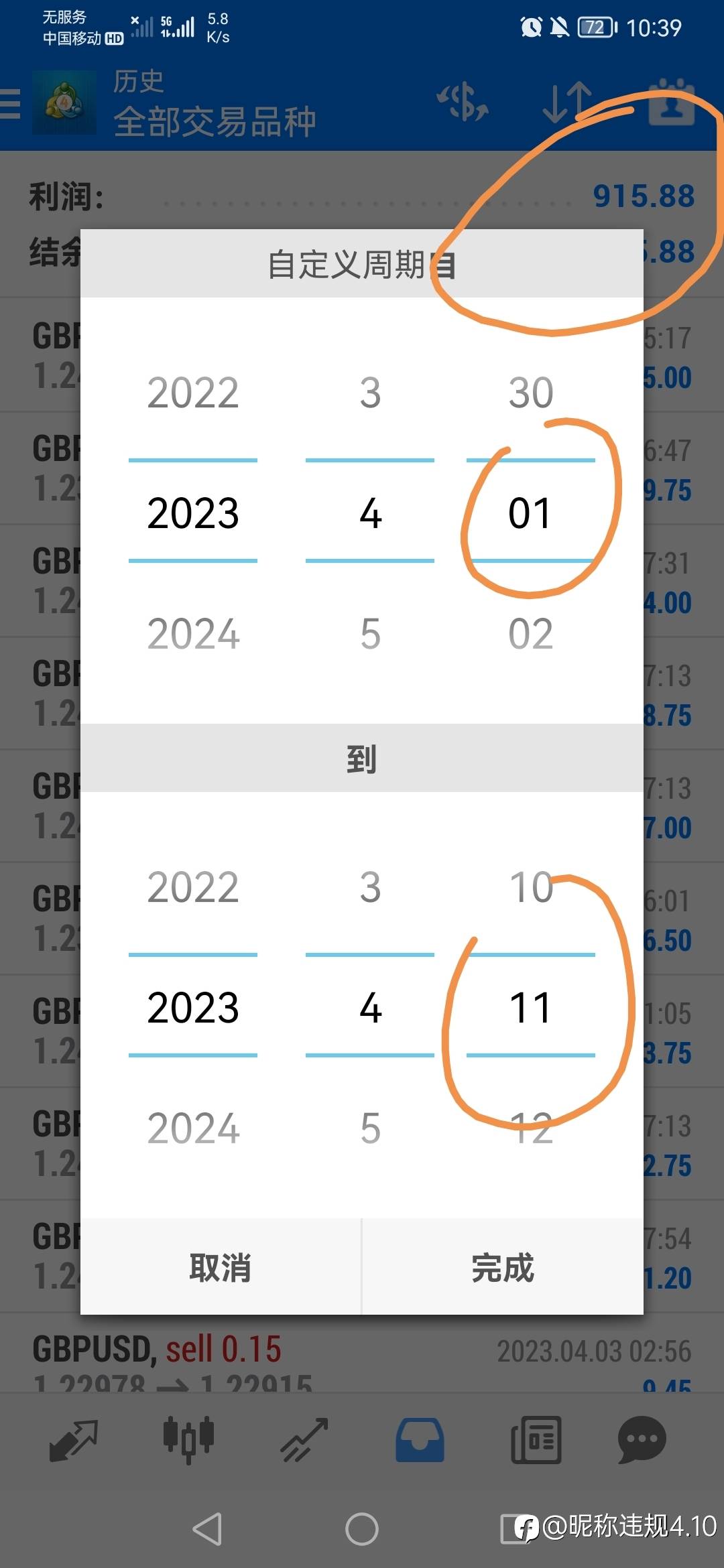This screenshot has width=724, height=1568.
Task: Tap the 取消 cancel button
Action: (x=221, y=1267)
